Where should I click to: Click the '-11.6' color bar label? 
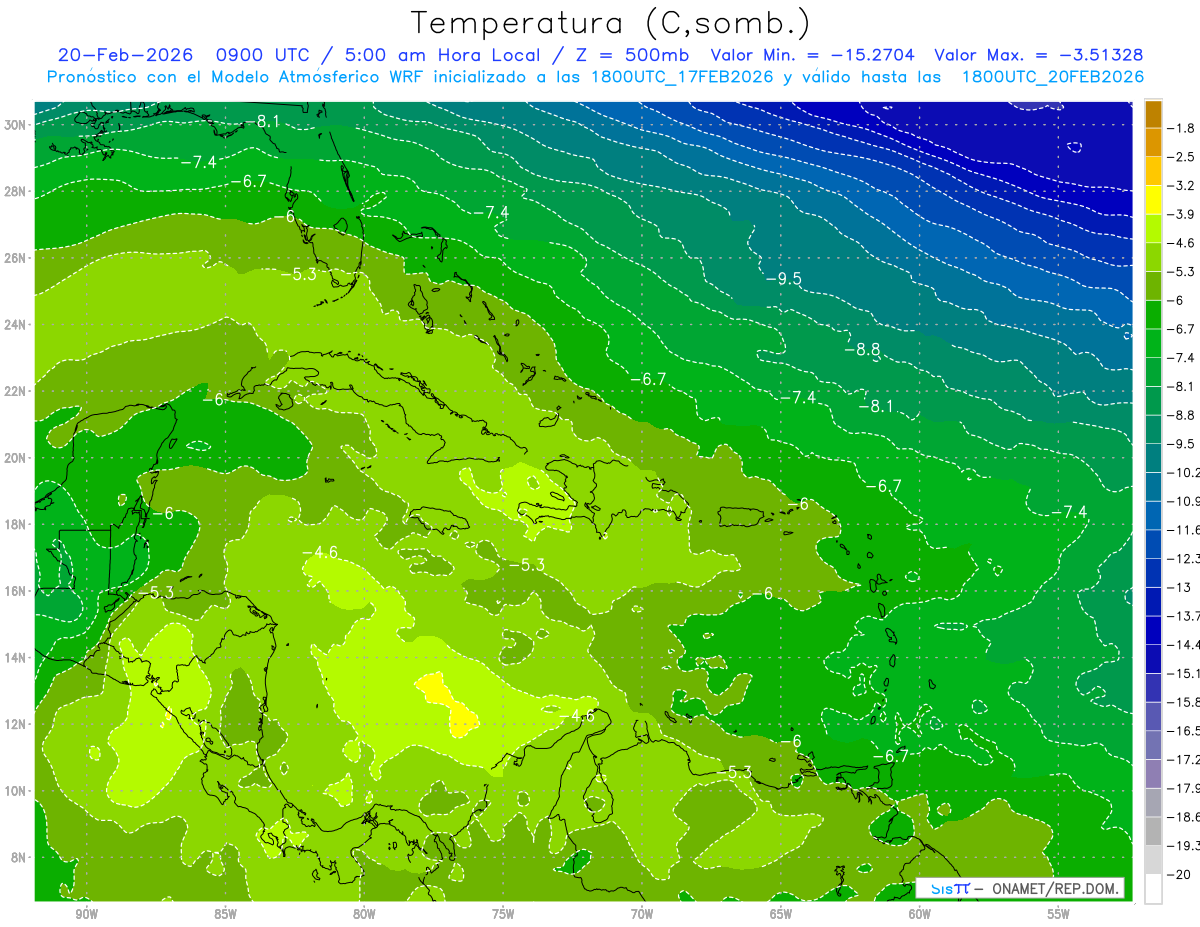pyautogui.click(x=1183, y=529)
